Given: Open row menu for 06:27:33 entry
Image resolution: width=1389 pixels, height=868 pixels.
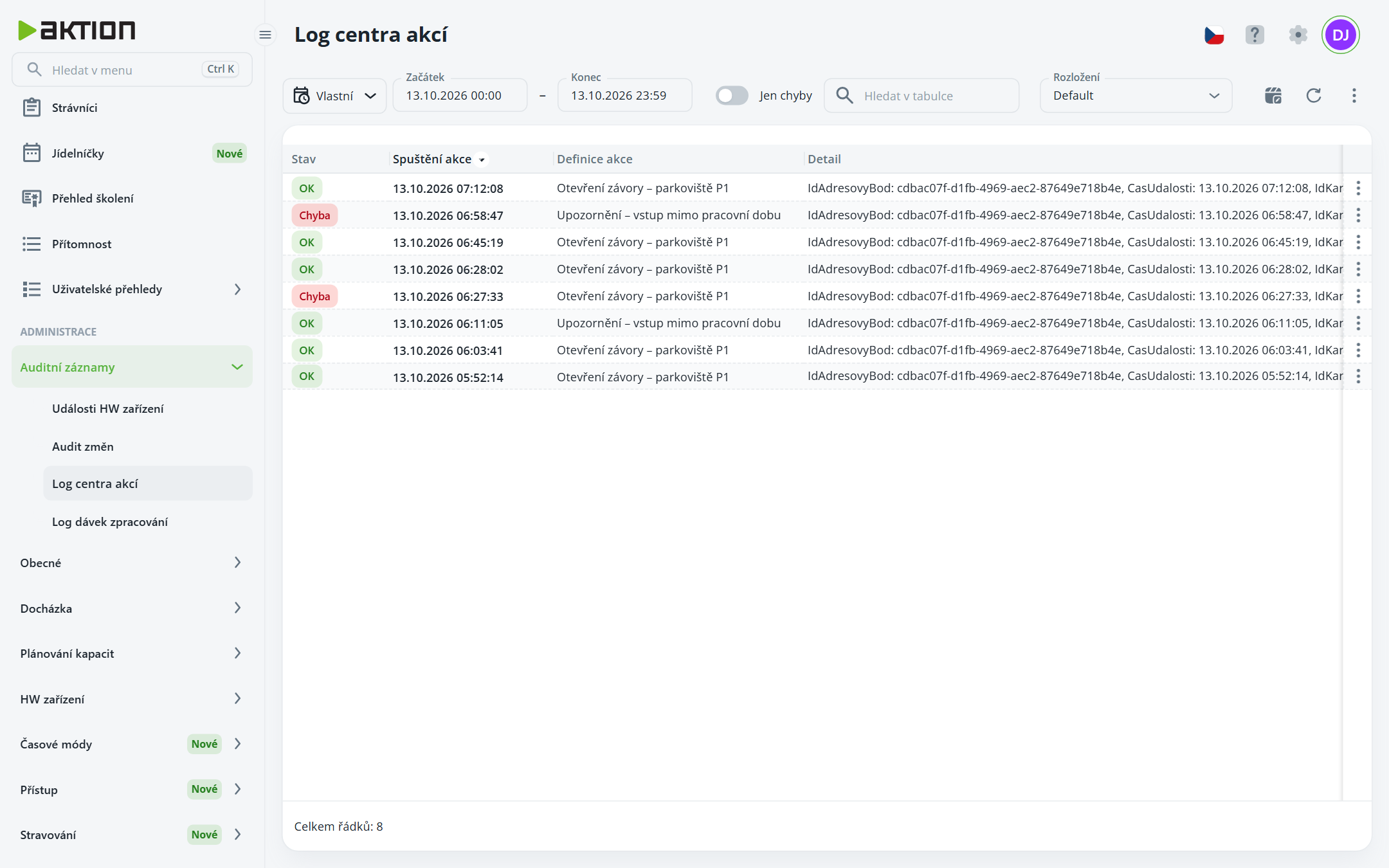Looking at the screenshot, I should point(1358,296).
